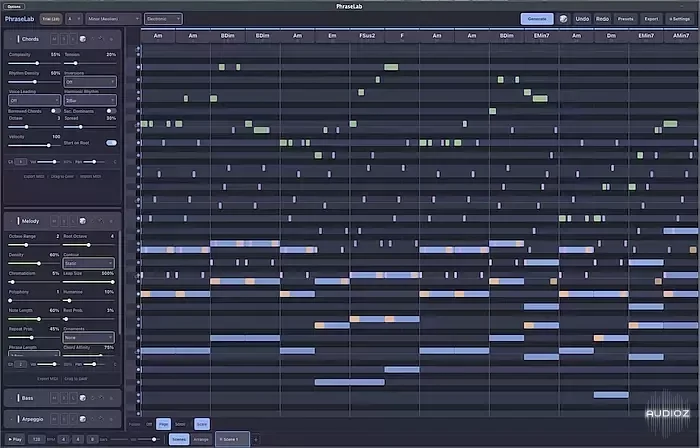Click Export MIDI in Melody panel
The width and height of the screenshot is (700, 448).
click(48, 378)
